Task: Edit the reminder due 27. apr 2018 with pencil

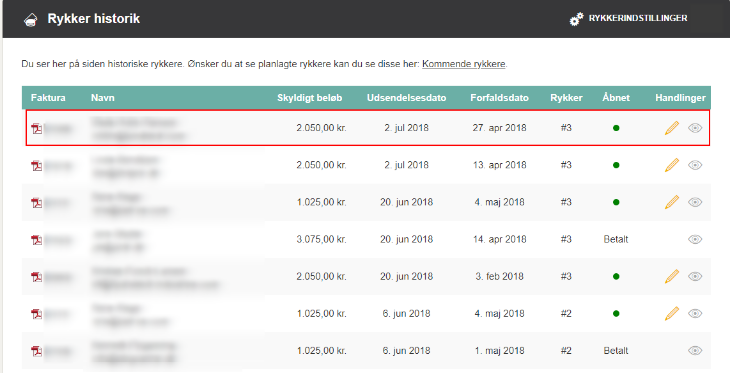Action: click(x=672, y=128)
